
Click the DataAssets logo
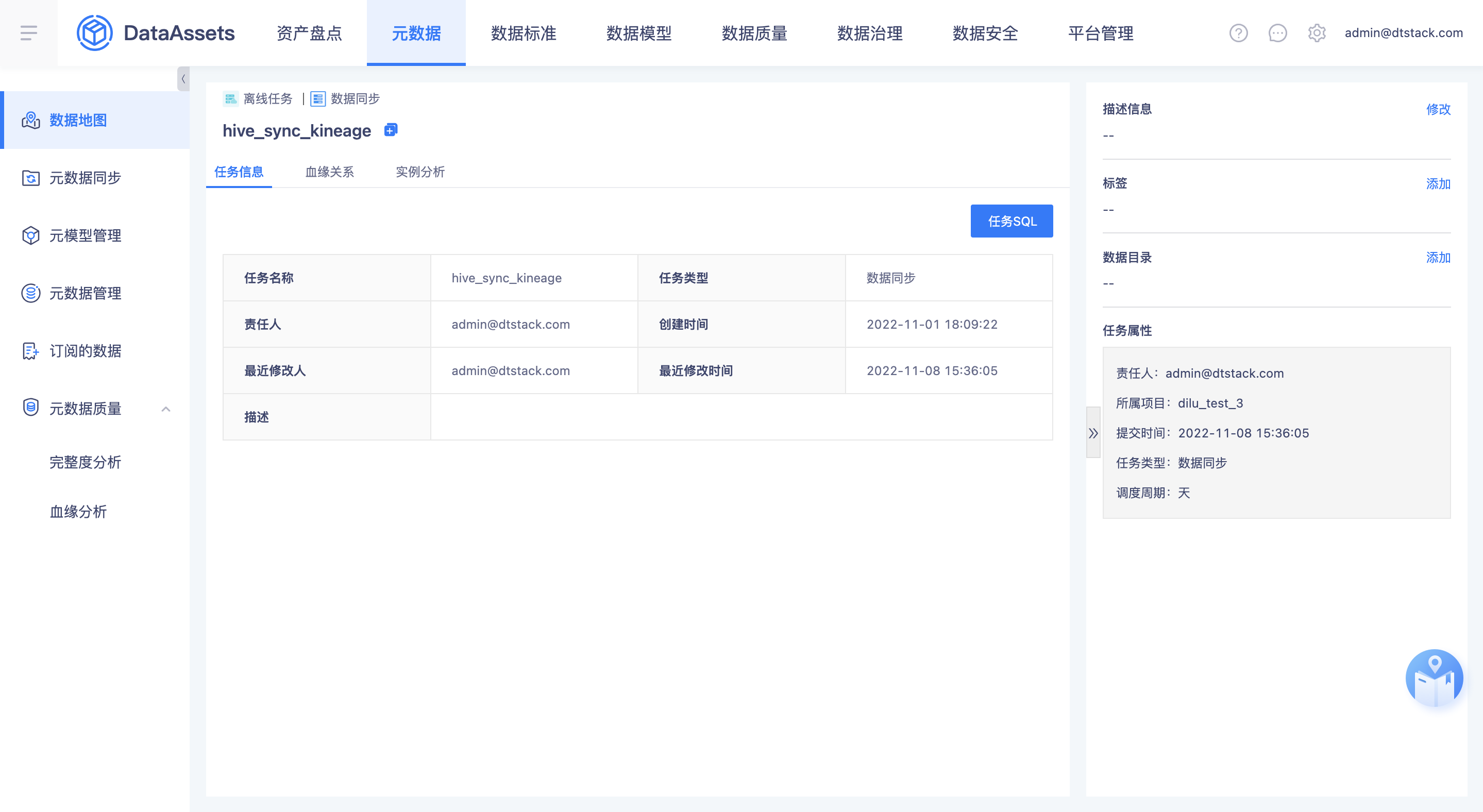coord(156,33)
